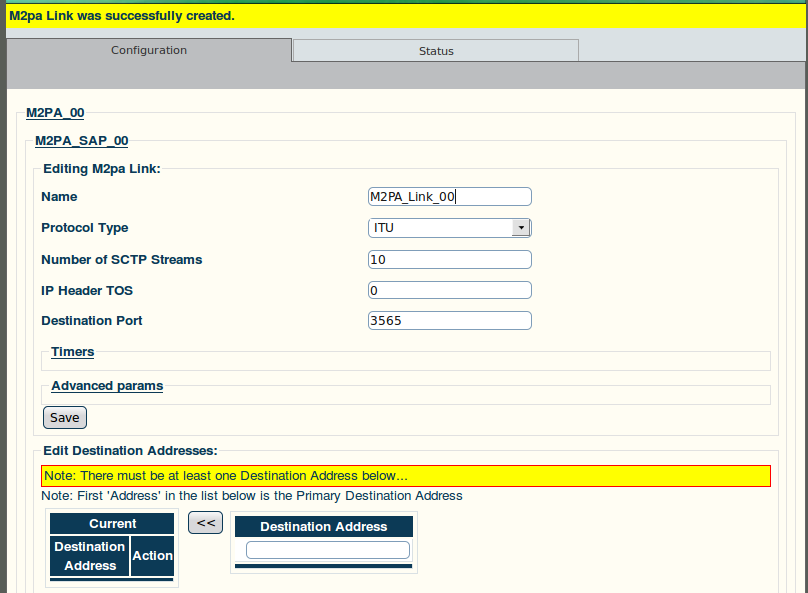The width and height of the screenshot is (808, 593).
Task: Click the yellow Destination Address note
Action: click(x=406, y=476)
